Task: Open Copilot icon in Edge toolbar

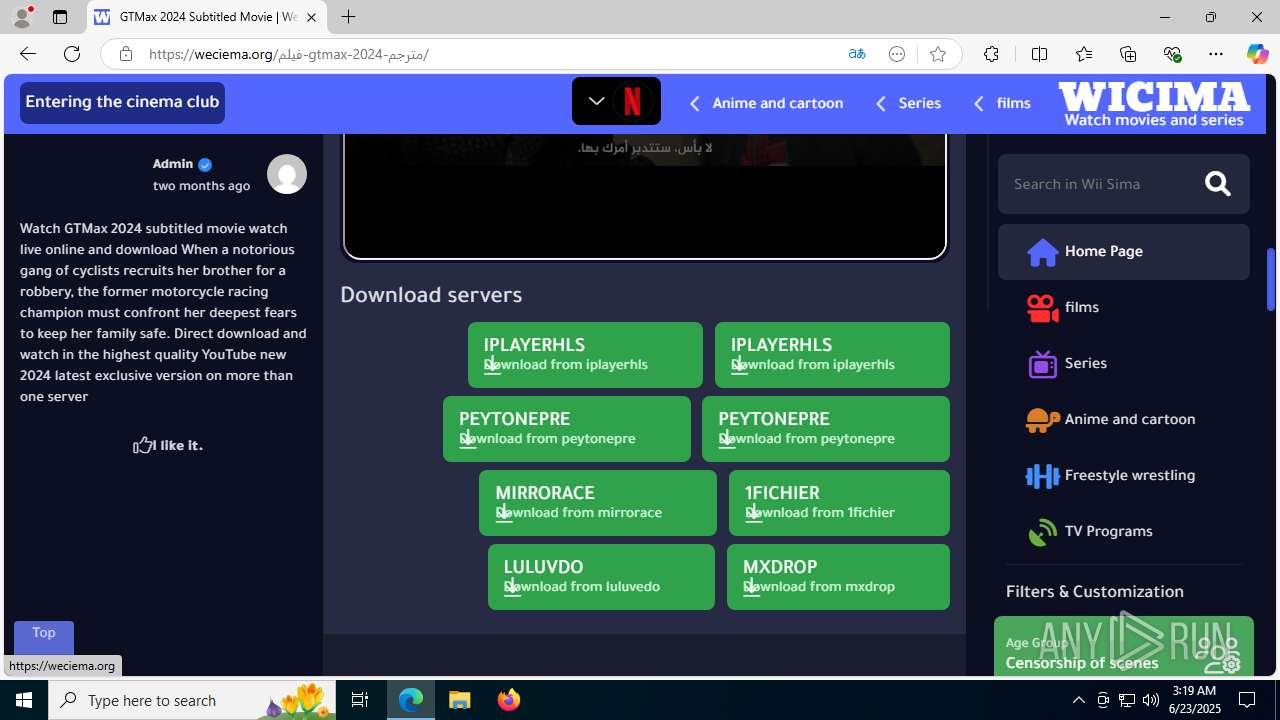Action: point(1257,54)
